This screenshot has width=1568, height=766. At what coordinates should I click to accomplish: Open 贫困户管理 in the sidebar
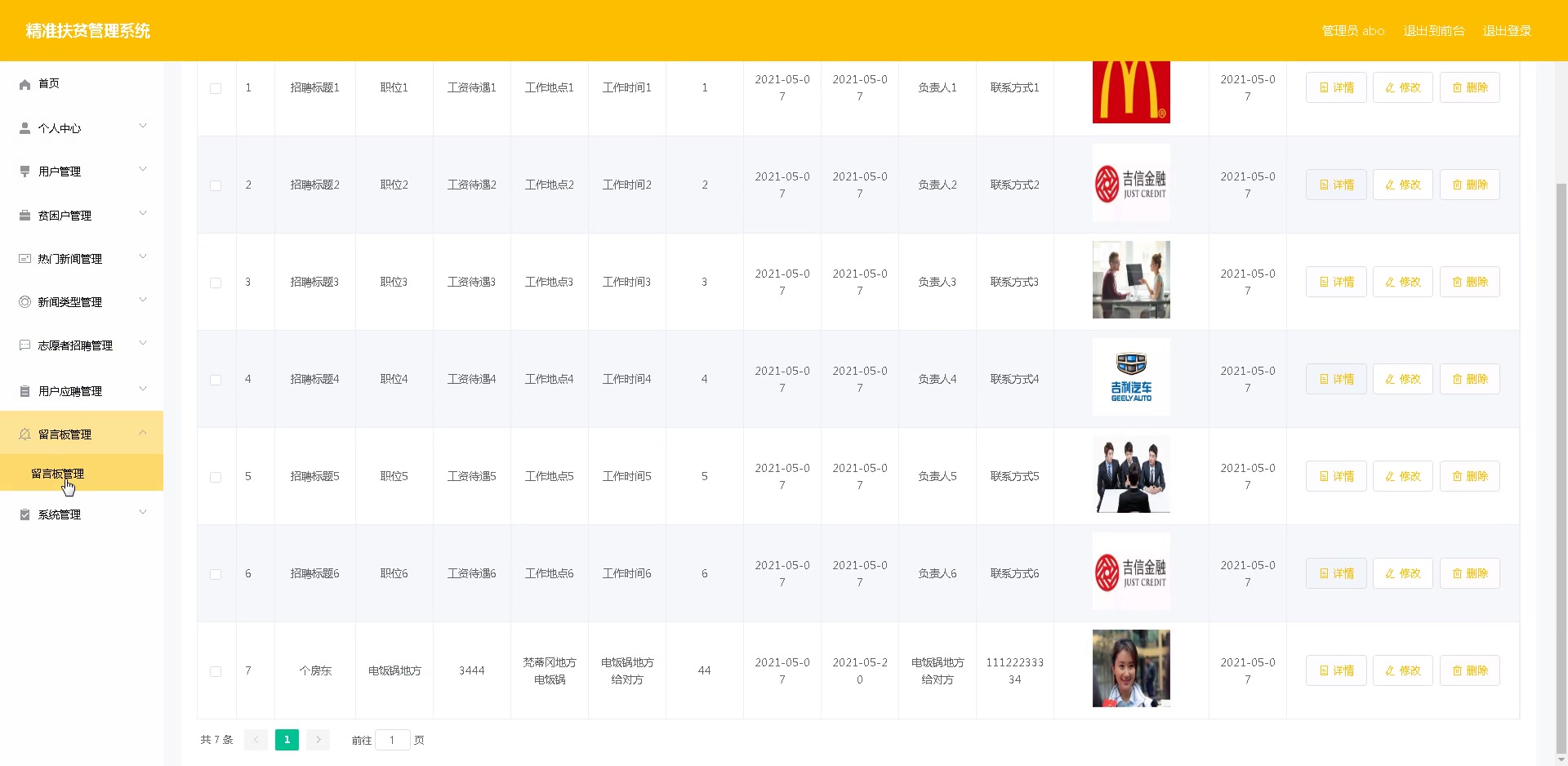click(x=82, y=216)
